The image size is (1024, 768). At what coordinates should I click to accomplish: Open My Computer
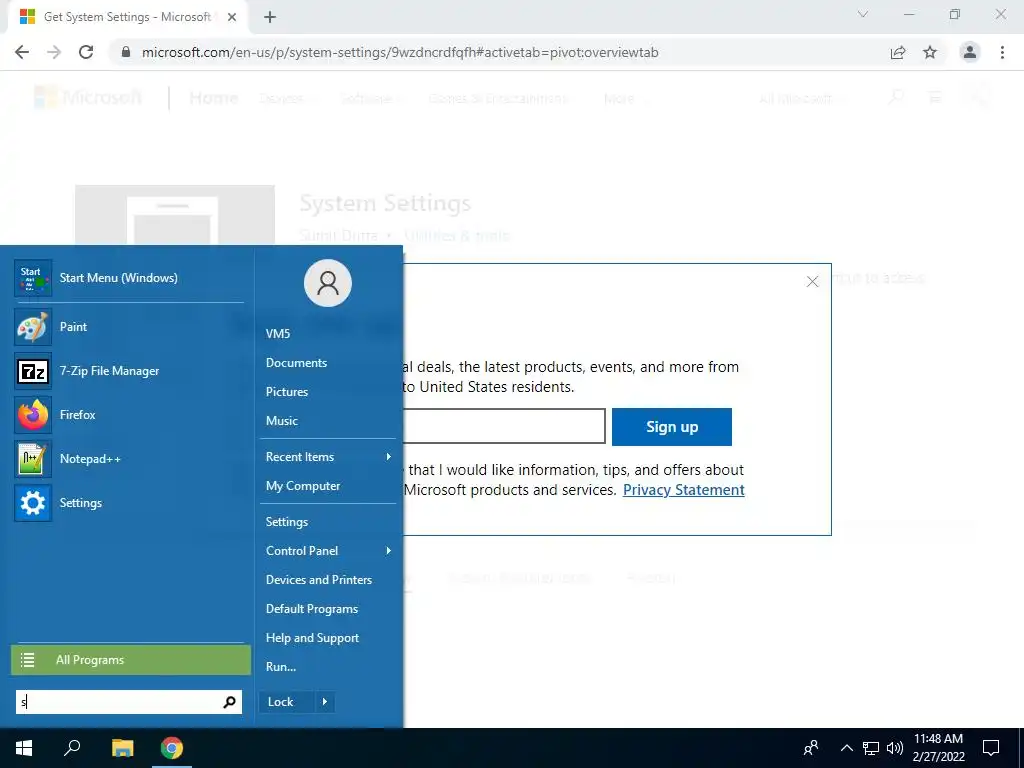click(x=302, y=486)
